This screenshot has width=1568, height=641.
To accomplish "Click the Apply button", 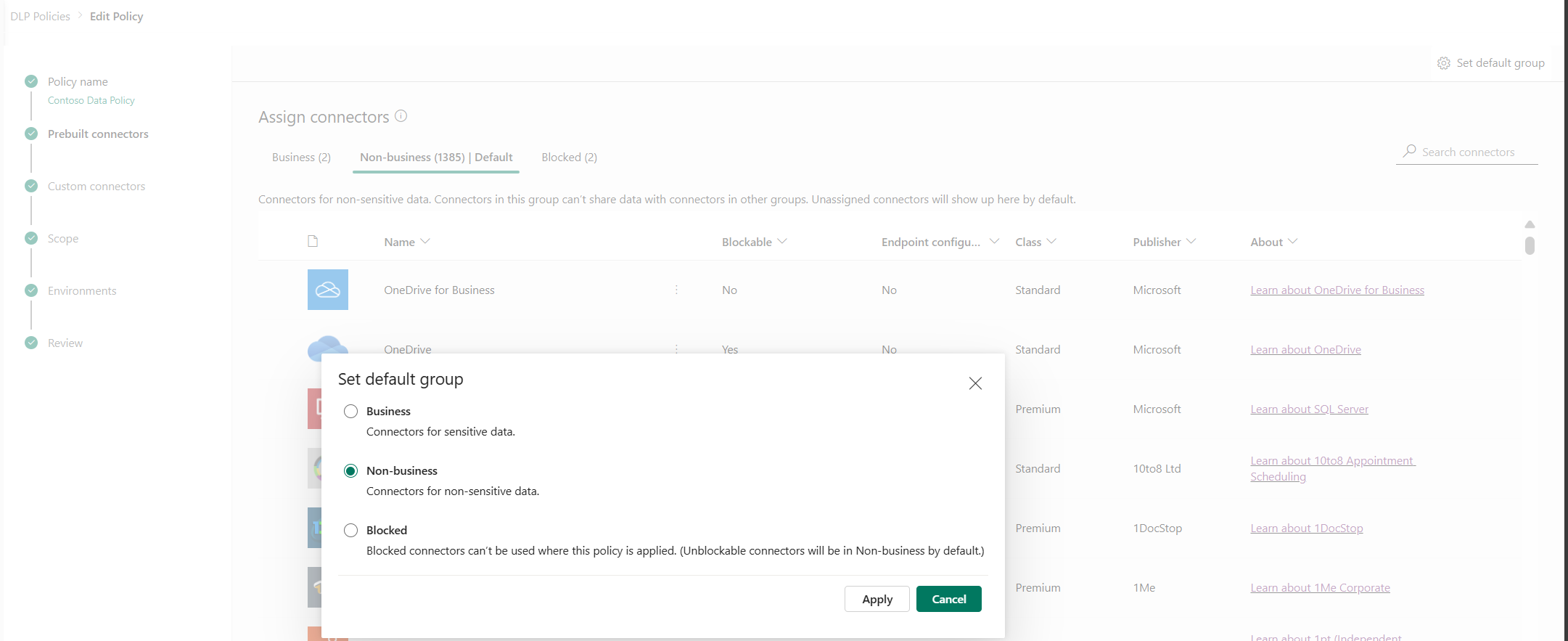I will pyautogui.click(x=877, y=599).
